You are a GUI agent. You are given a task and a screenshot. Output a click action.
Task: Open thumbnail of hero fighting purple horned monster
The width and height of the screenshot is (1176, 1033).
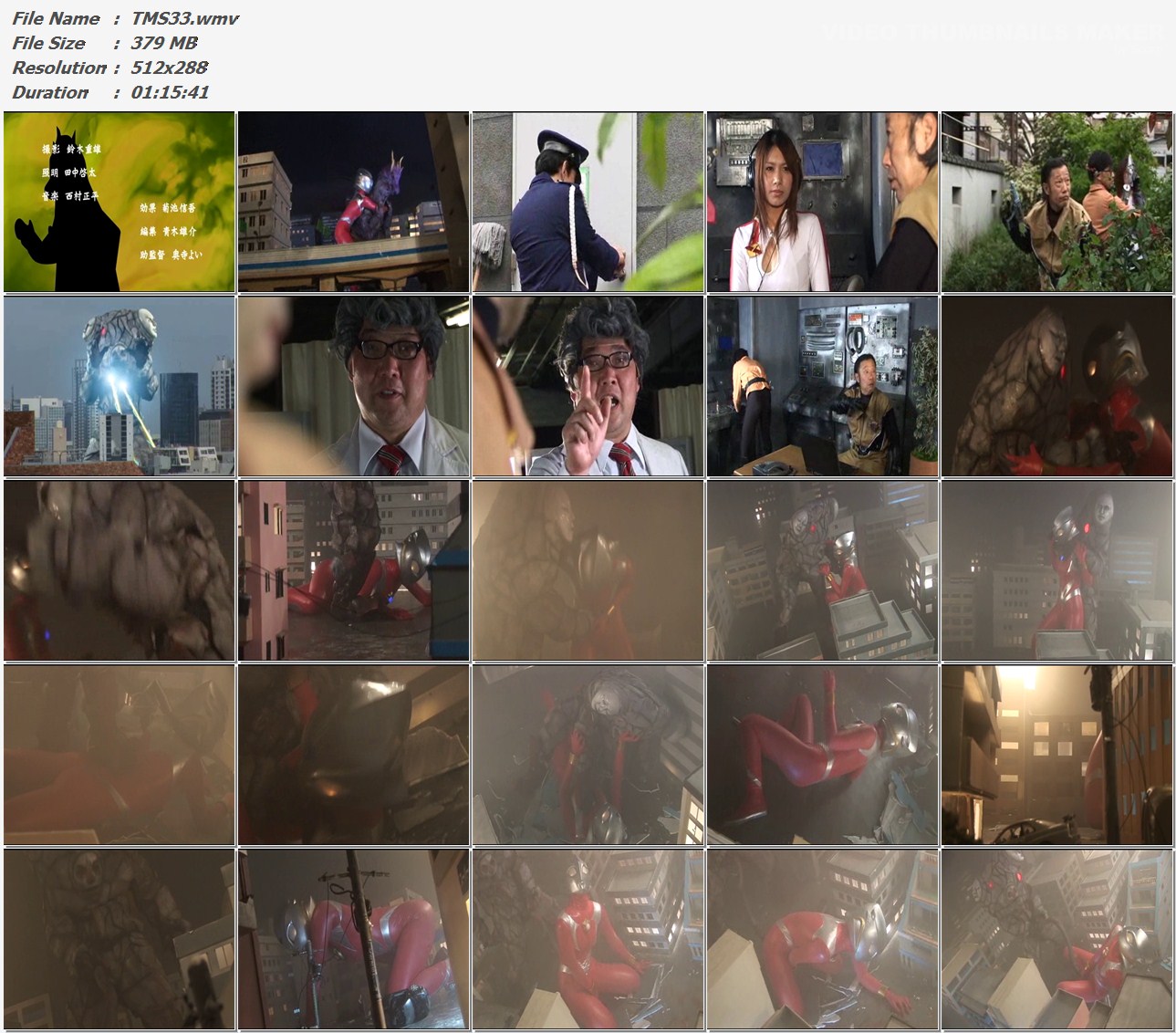coord(354,202)
